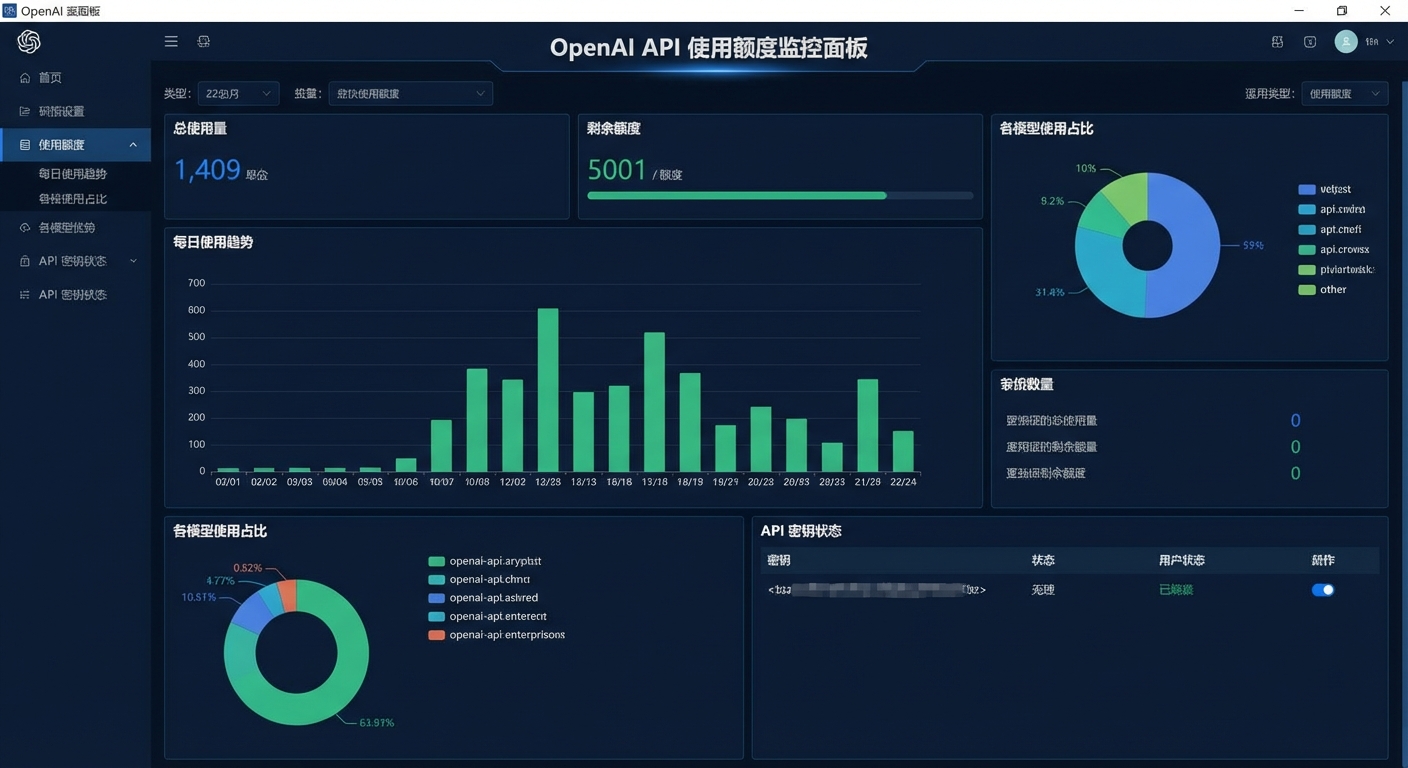Open the sidebar item with the cloud icon

pos(75,228)
